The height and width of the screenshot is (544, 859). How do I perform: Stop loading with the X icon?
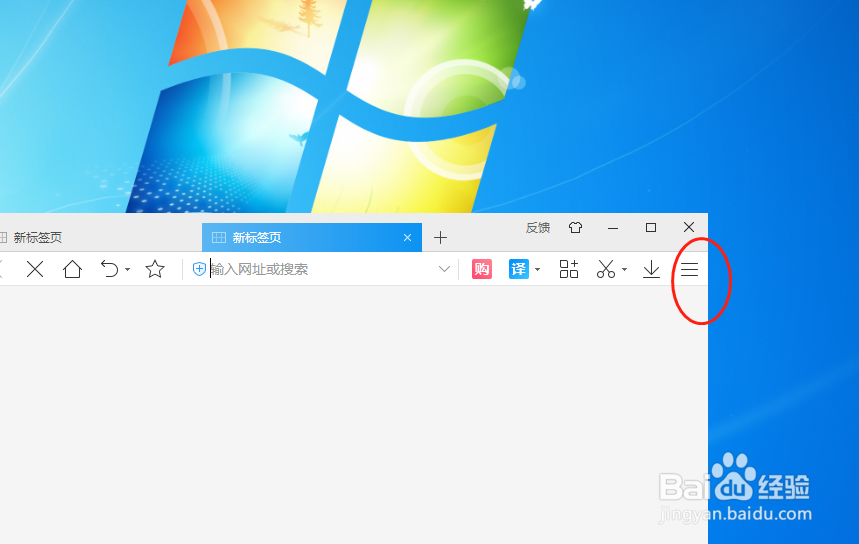tap(35, 269)
